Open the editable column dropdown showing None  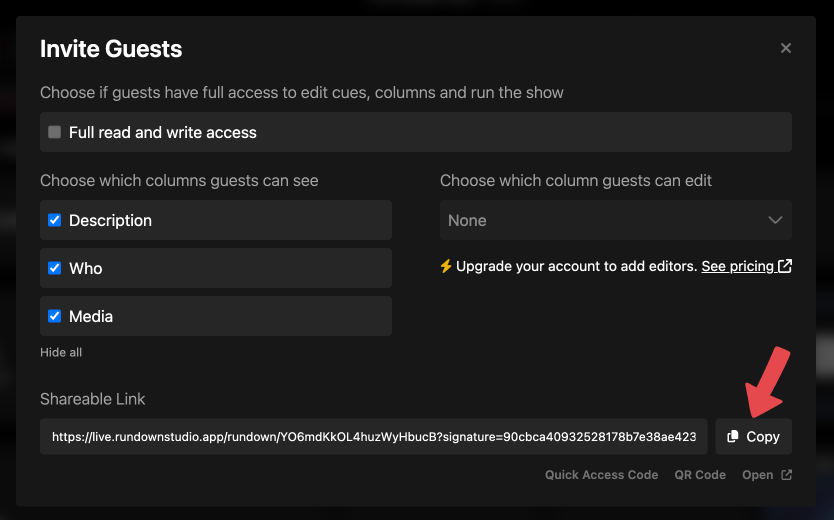615,220
